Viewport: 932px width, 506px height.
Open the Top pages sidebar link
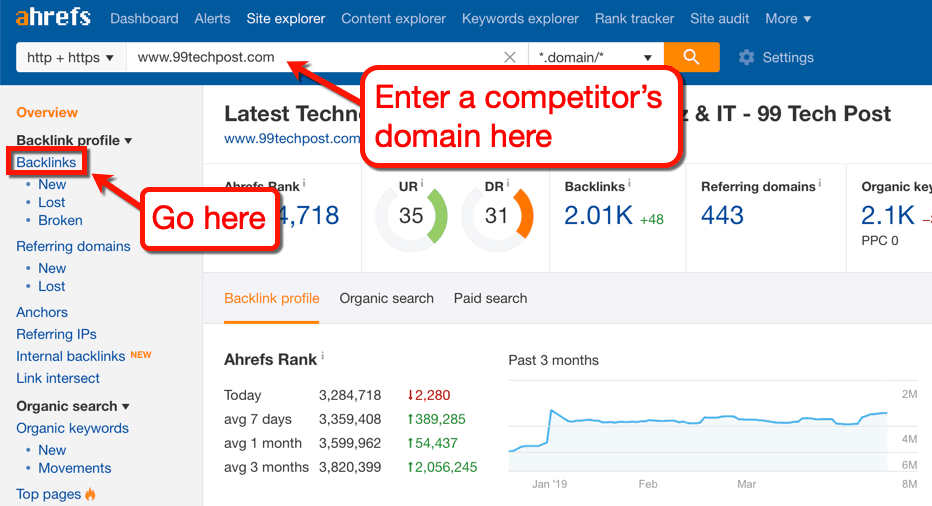coord(49,494)
